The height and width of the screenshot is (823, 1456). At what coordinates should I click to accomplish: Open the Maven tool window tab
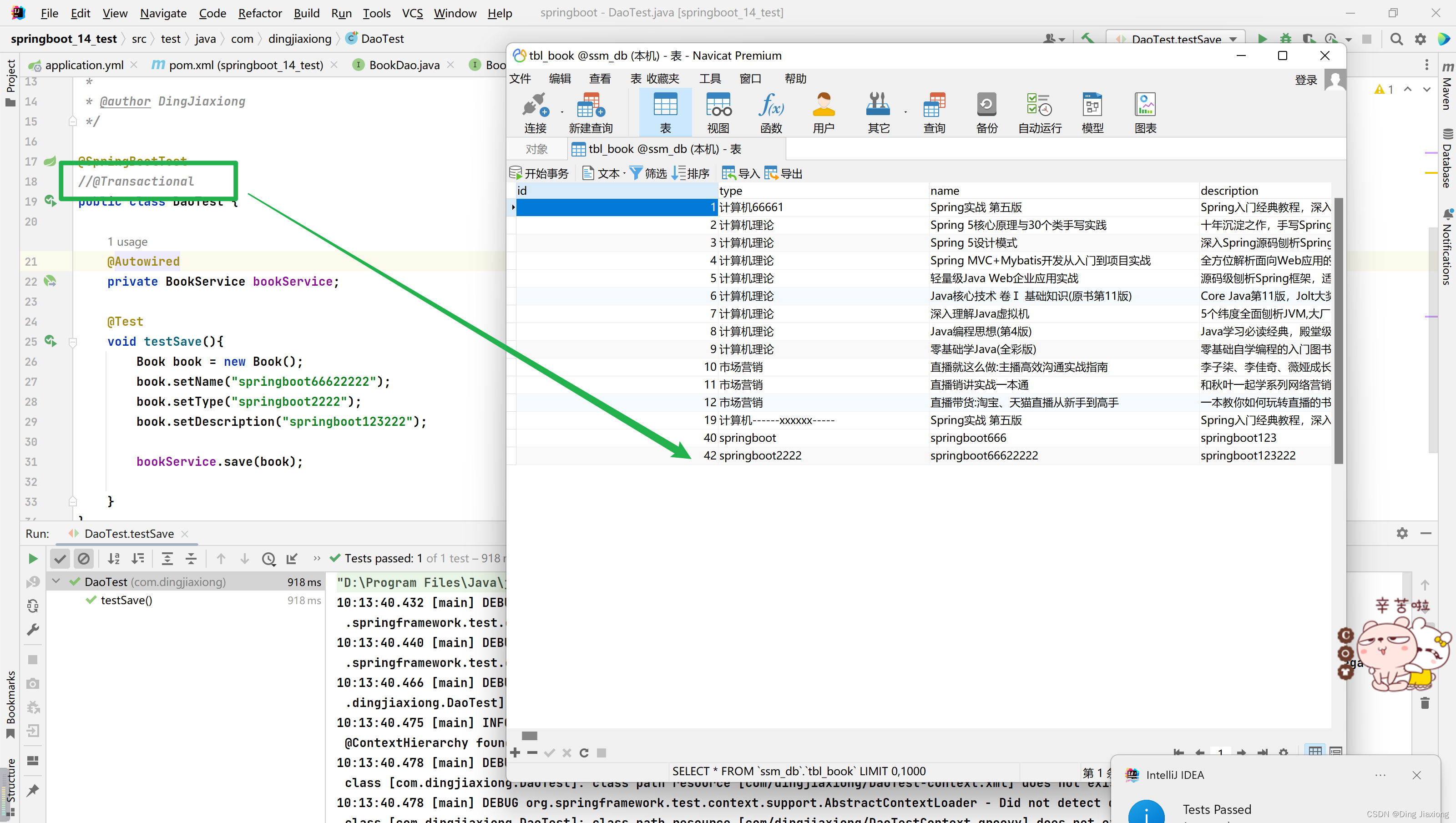pos(1446,86)
